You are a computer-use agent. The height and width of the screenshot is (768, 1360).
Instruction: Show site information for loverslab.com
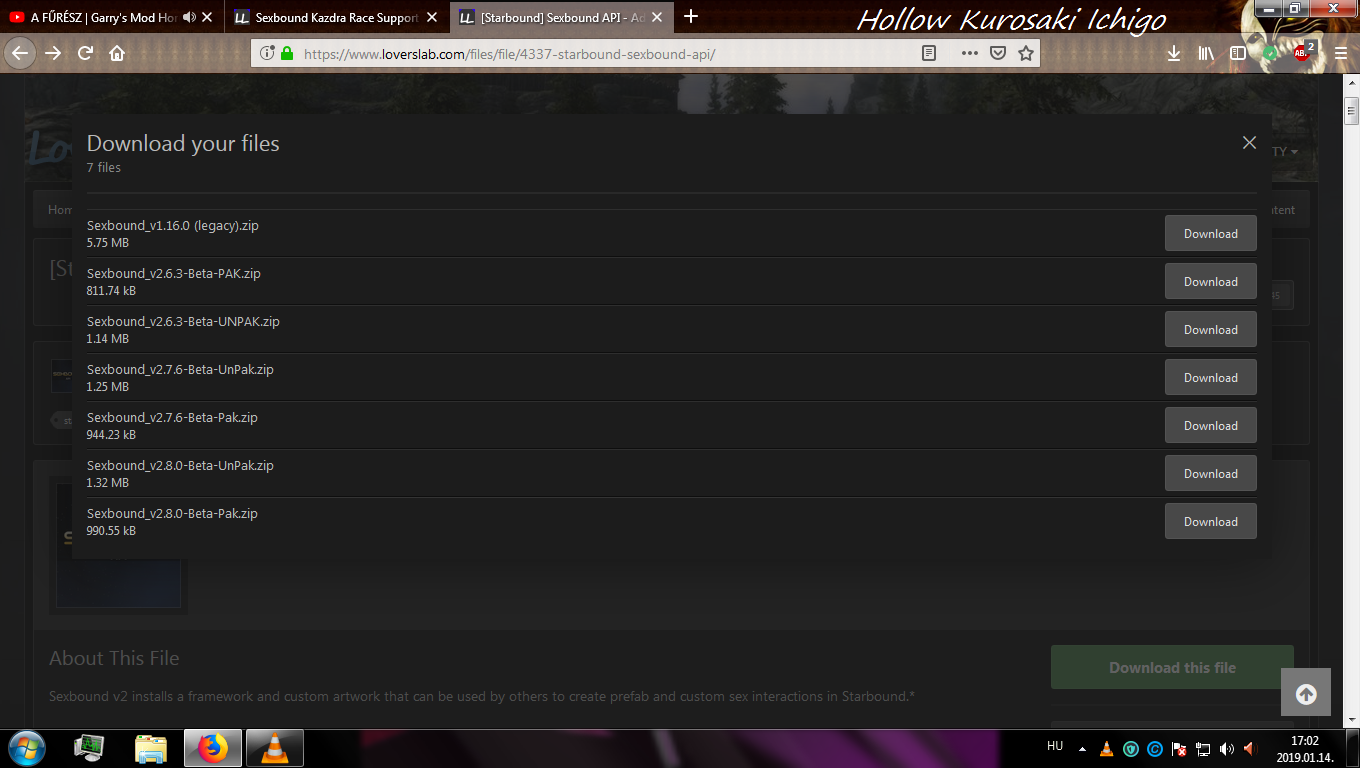pyautogui.click(x=267, y=53)
